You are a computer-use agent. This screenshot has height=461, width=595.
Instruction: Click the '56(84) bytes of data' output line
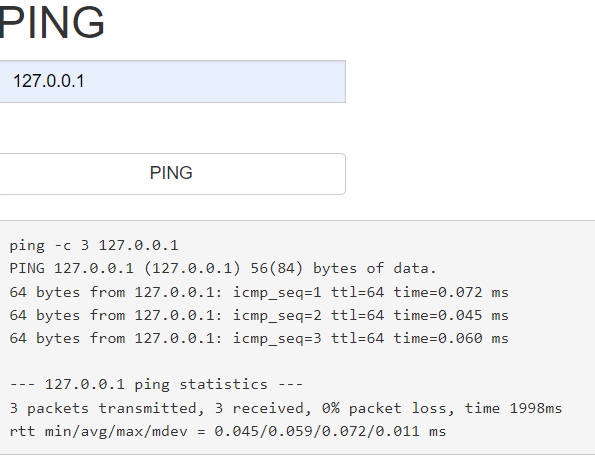[x=223, y=269]
